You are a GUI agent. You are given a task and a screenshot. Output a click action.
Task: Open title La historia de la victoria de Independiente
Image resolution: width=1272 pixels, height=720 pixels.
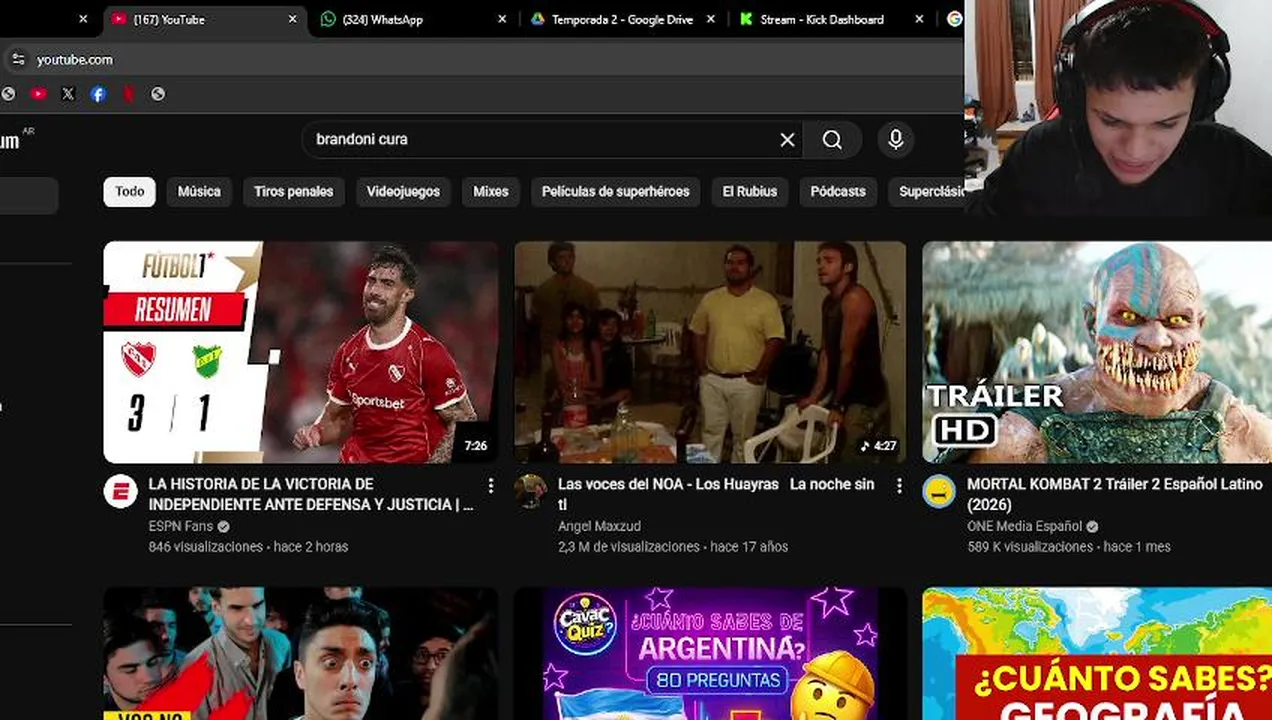click(311, 494)
